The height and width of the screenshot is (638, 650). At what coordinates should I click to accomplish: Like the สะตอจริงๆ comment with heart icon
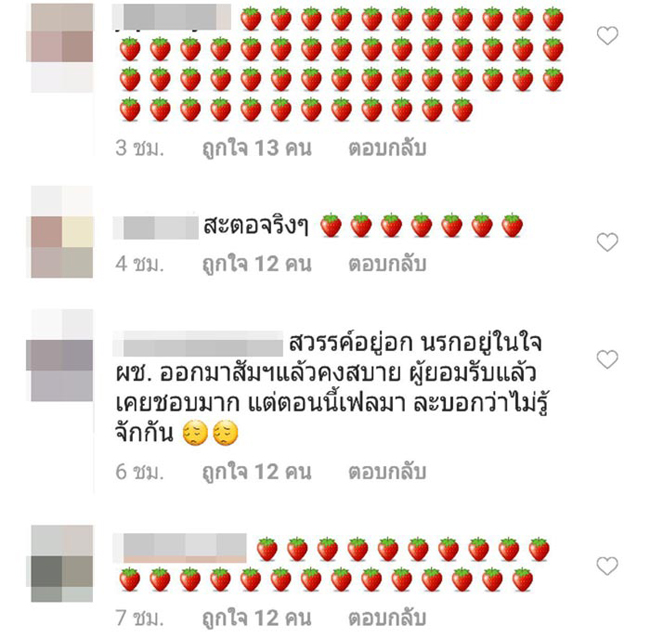(607, 242)
